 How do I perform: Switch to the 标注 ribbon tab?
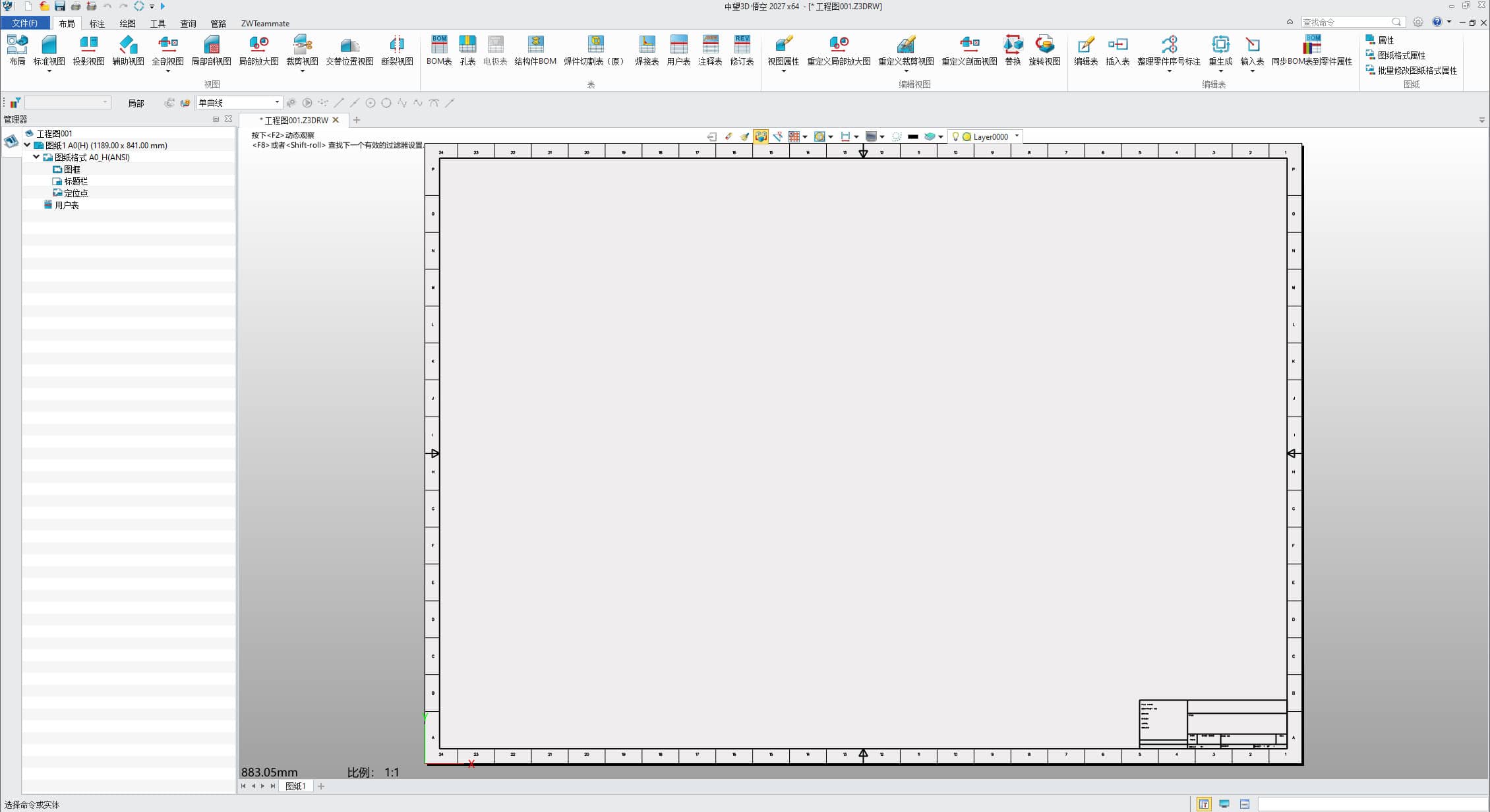[x=97, y=23]
